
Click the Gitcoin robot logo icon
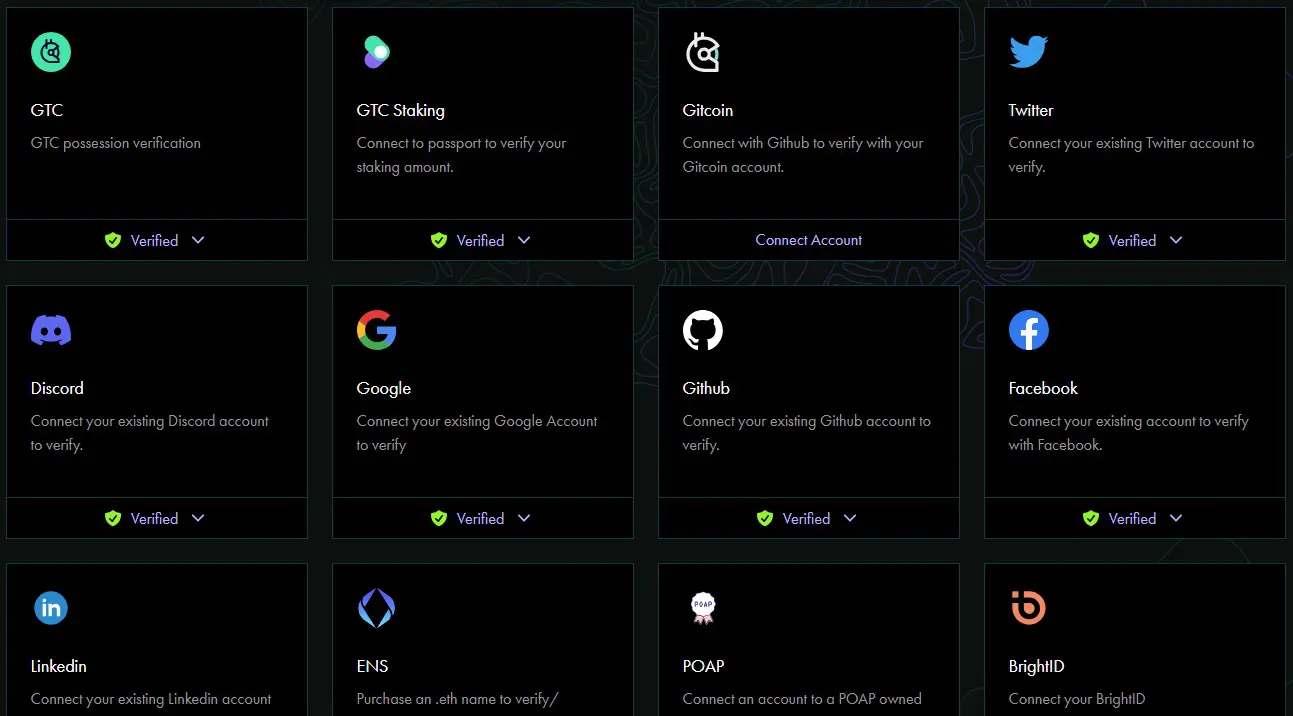pyautogui.click(x=702, y=52)
